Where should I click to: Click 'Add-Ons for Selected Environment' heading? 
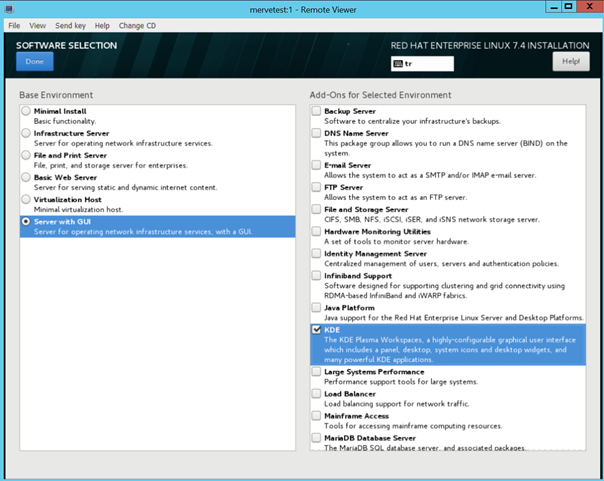click(381, 95)
